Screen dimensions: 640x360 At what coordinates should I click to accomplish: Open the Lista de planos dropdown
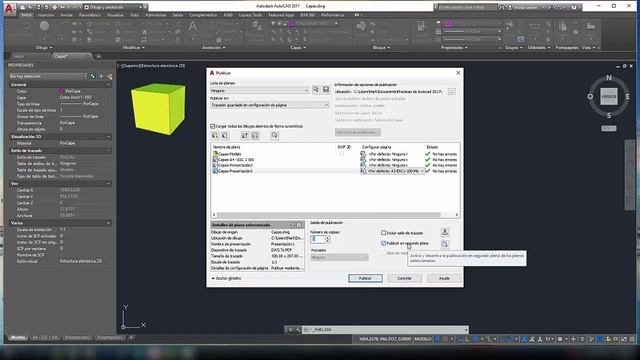[260, 91]
